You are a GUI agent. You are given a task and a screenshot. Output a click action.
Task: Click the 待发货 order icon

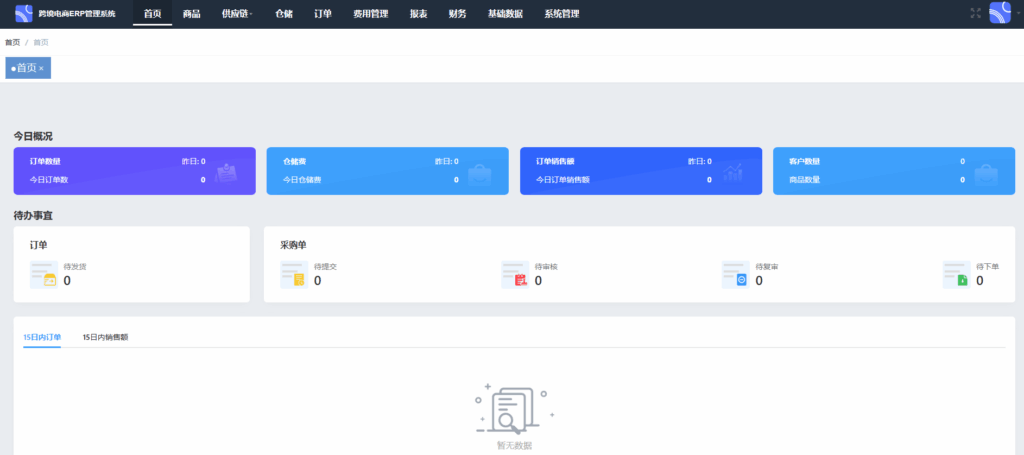pyautogui.click(x=44, y=275)
